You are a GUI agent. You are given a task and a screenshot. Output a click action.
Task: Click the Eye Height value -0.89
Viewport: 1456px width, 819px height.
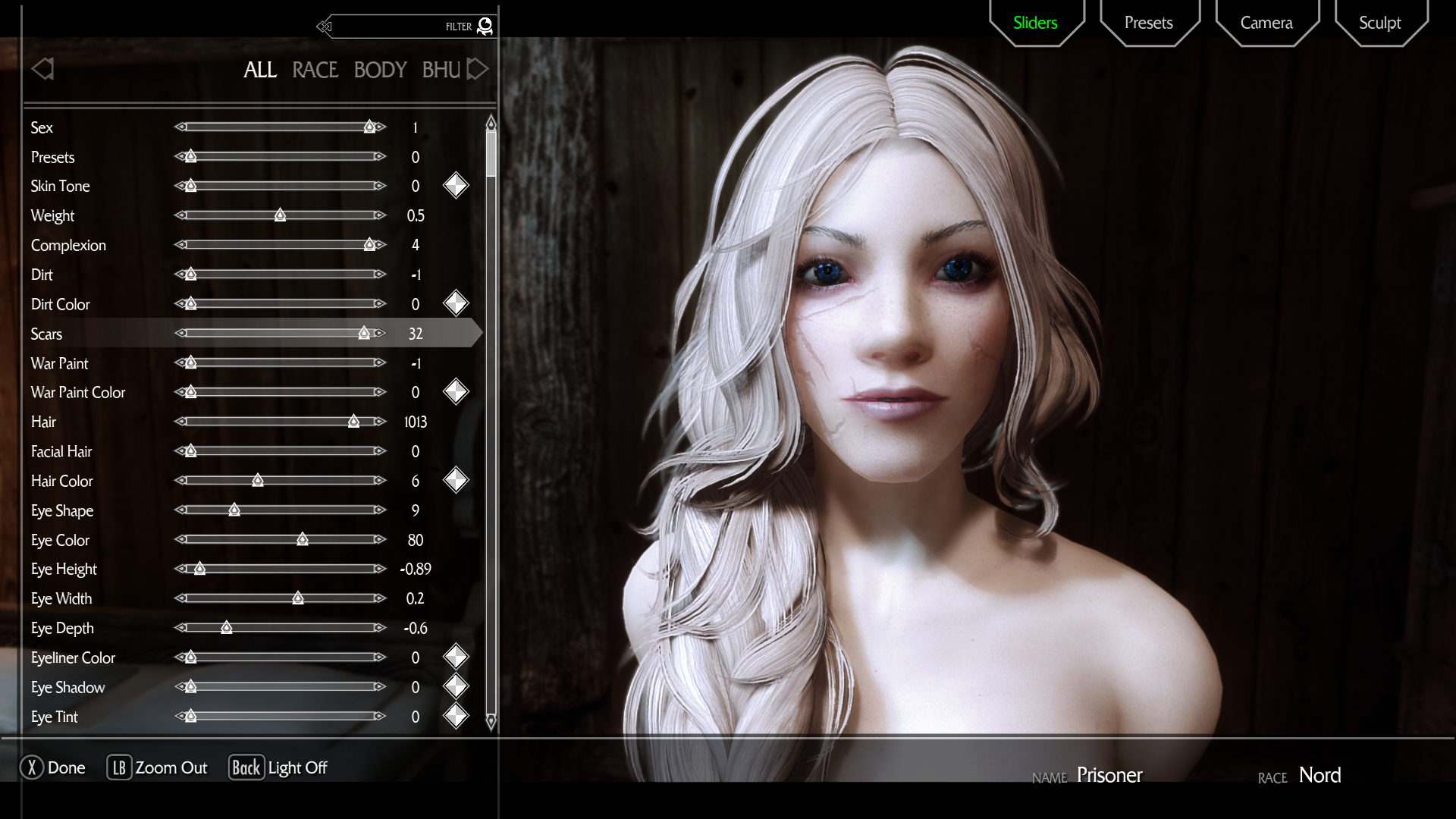[x=416, y=569]
